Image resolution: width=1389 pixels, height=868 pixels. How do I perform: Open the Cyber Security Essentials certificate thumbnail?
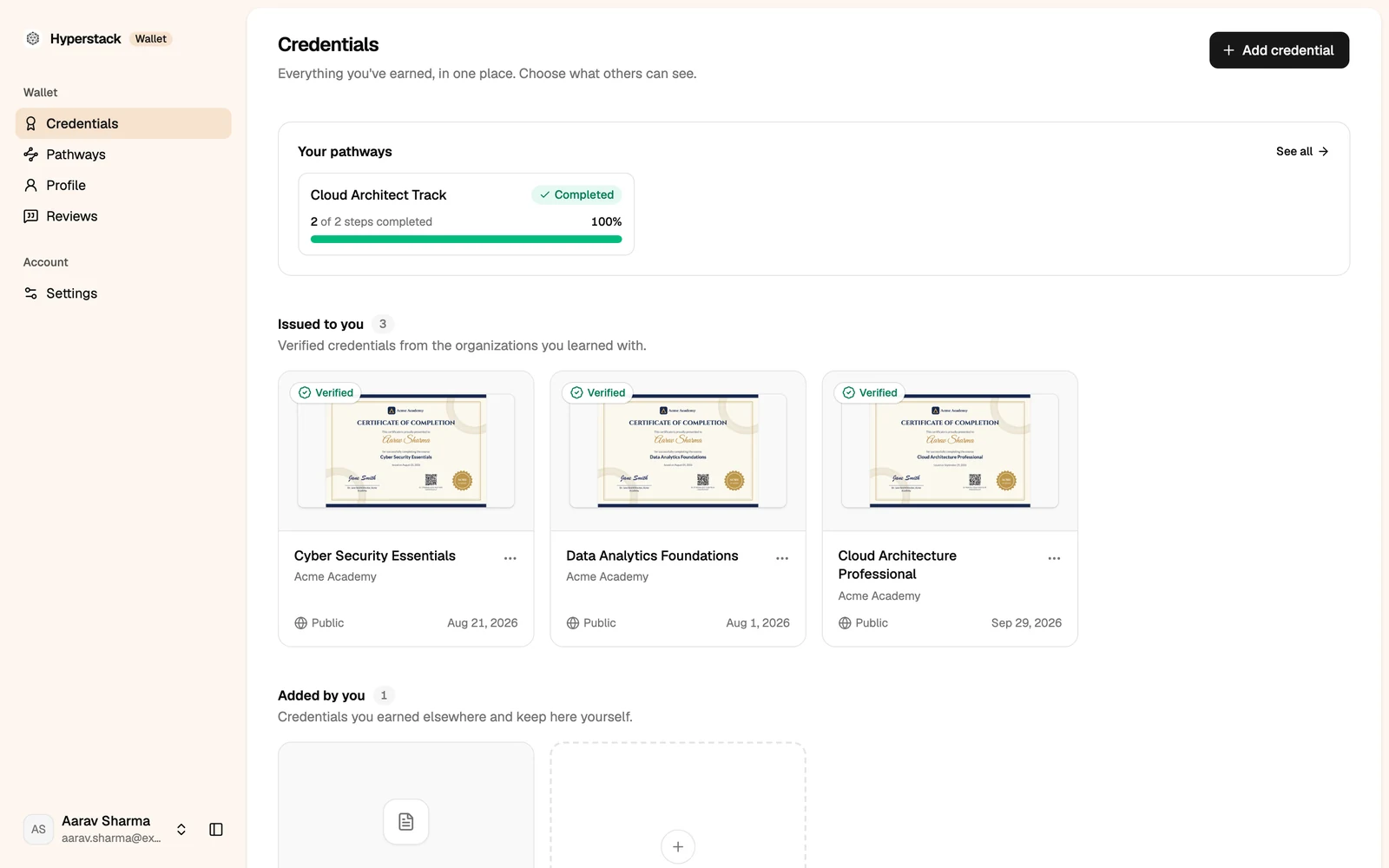pos(406,450)
